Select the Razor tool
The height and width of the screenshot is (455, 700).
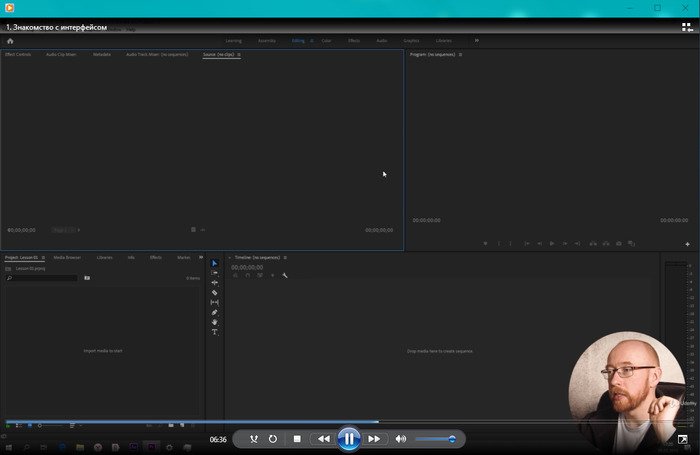coord(214,292)
